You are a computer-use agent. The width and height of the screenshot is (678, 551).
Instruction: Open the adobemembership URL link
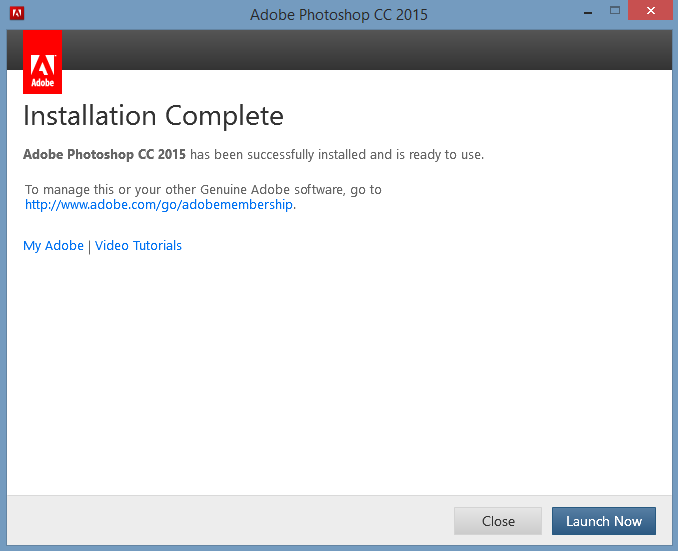(159, 204)
